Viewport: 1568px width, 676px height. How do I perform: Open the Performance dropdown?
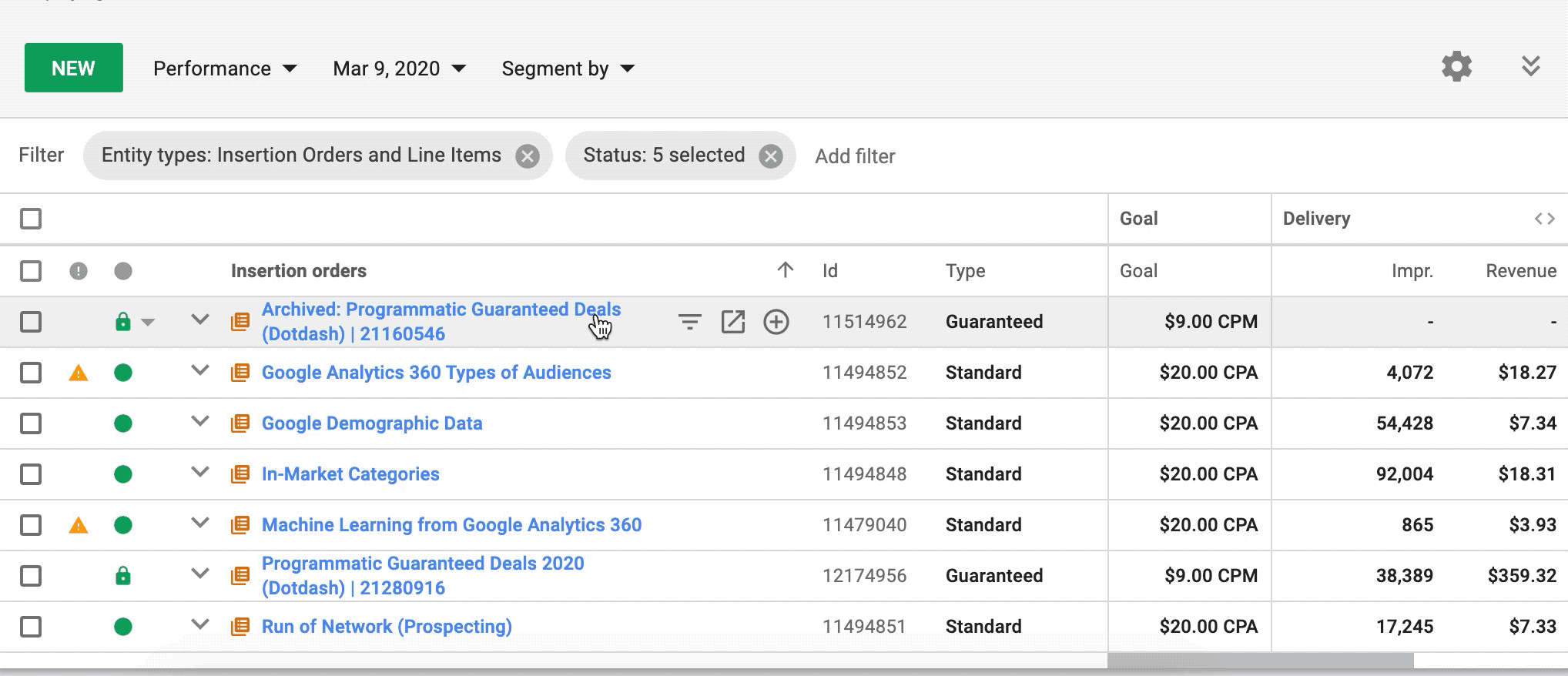(225, 69)
